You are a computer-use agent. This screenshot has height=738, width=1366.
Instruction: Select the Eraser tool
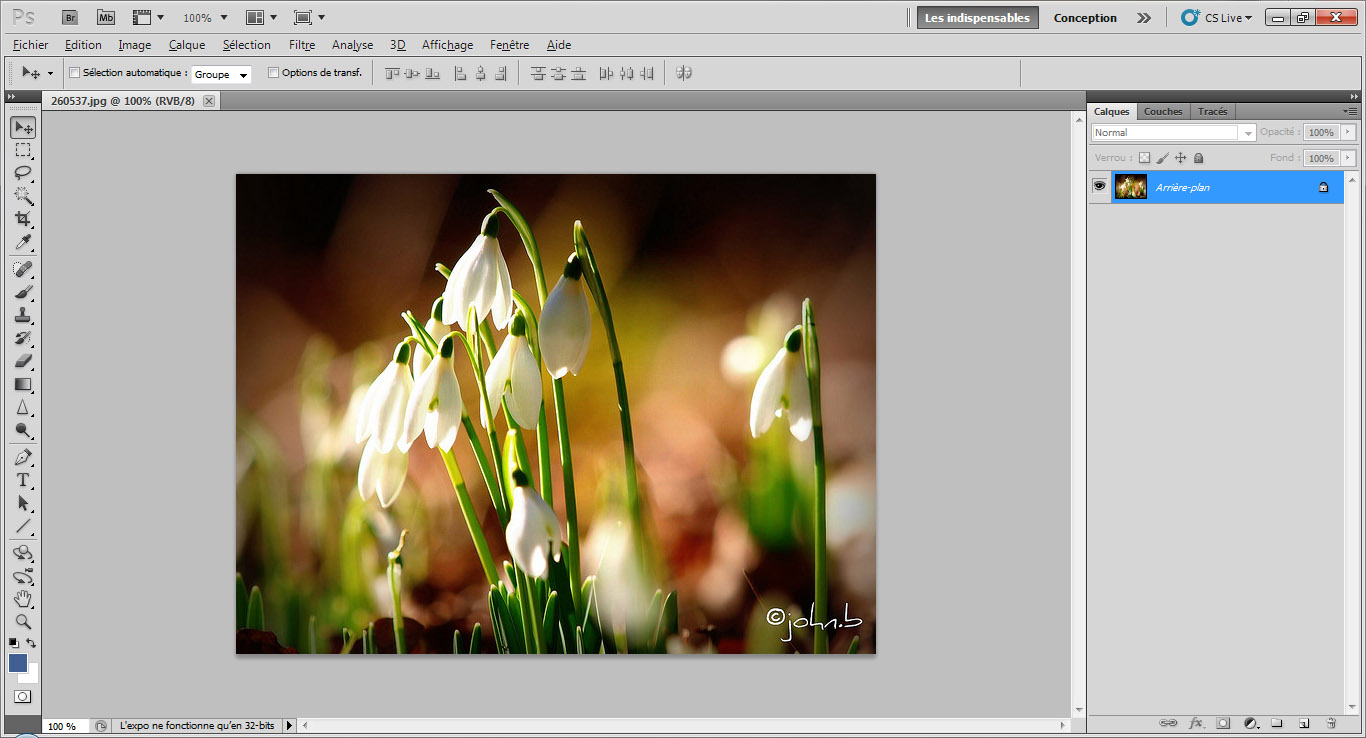pos(22,361)
